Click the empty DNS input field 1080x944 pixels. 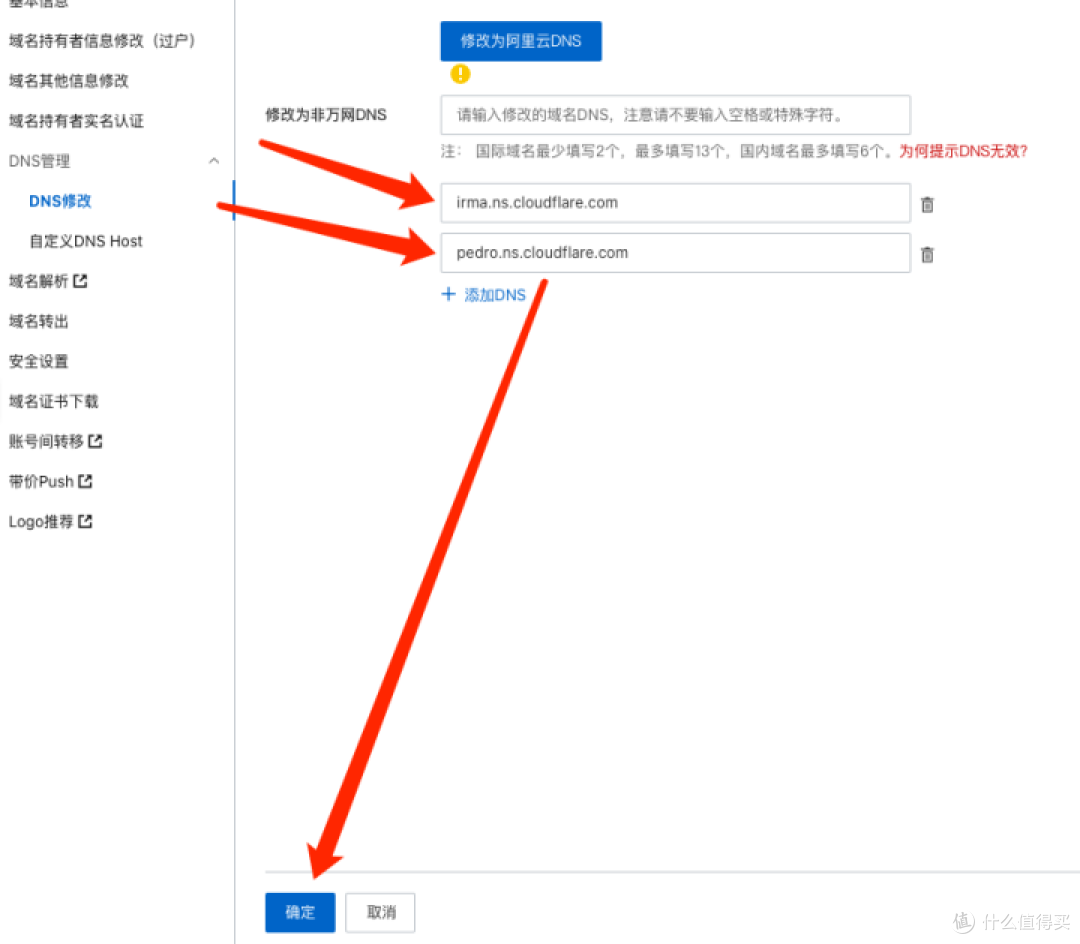(675, 114)
